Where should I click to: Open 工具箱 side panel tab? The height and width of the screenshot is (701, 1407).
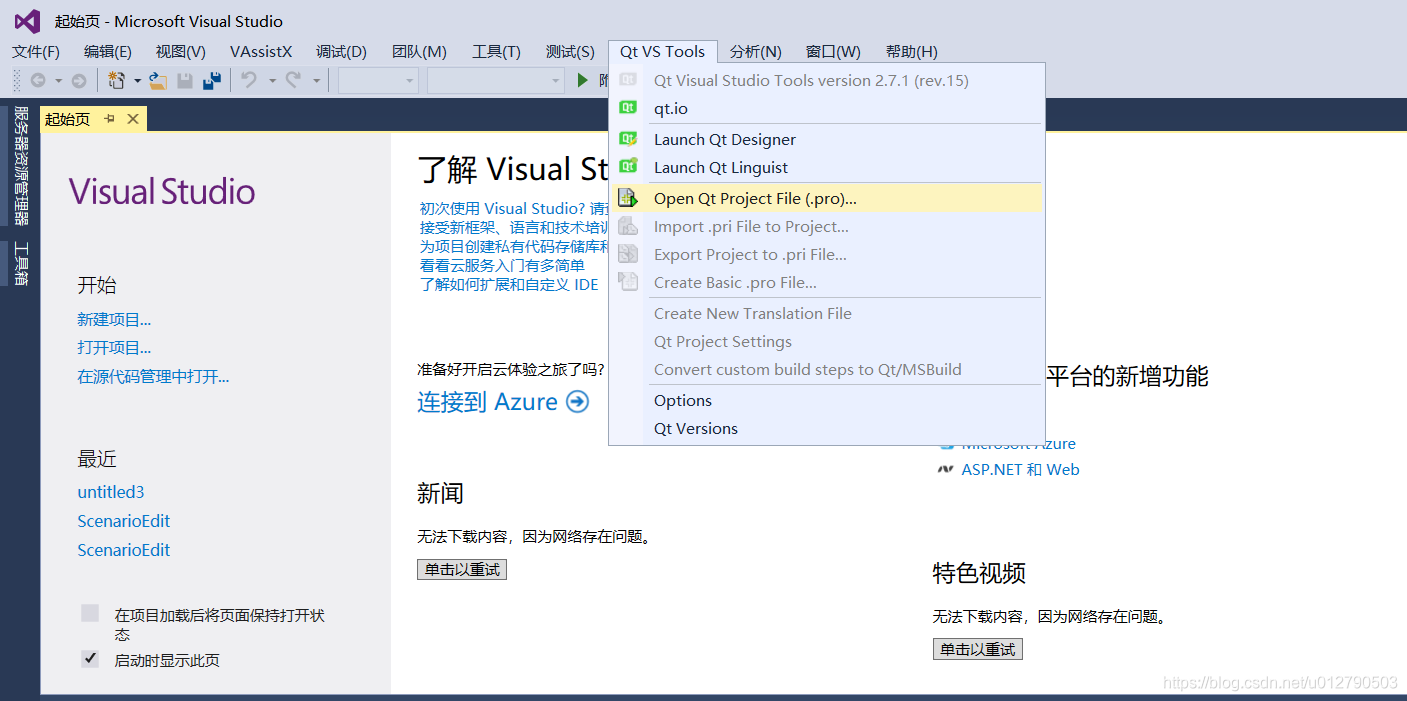[x=20, y=264]
